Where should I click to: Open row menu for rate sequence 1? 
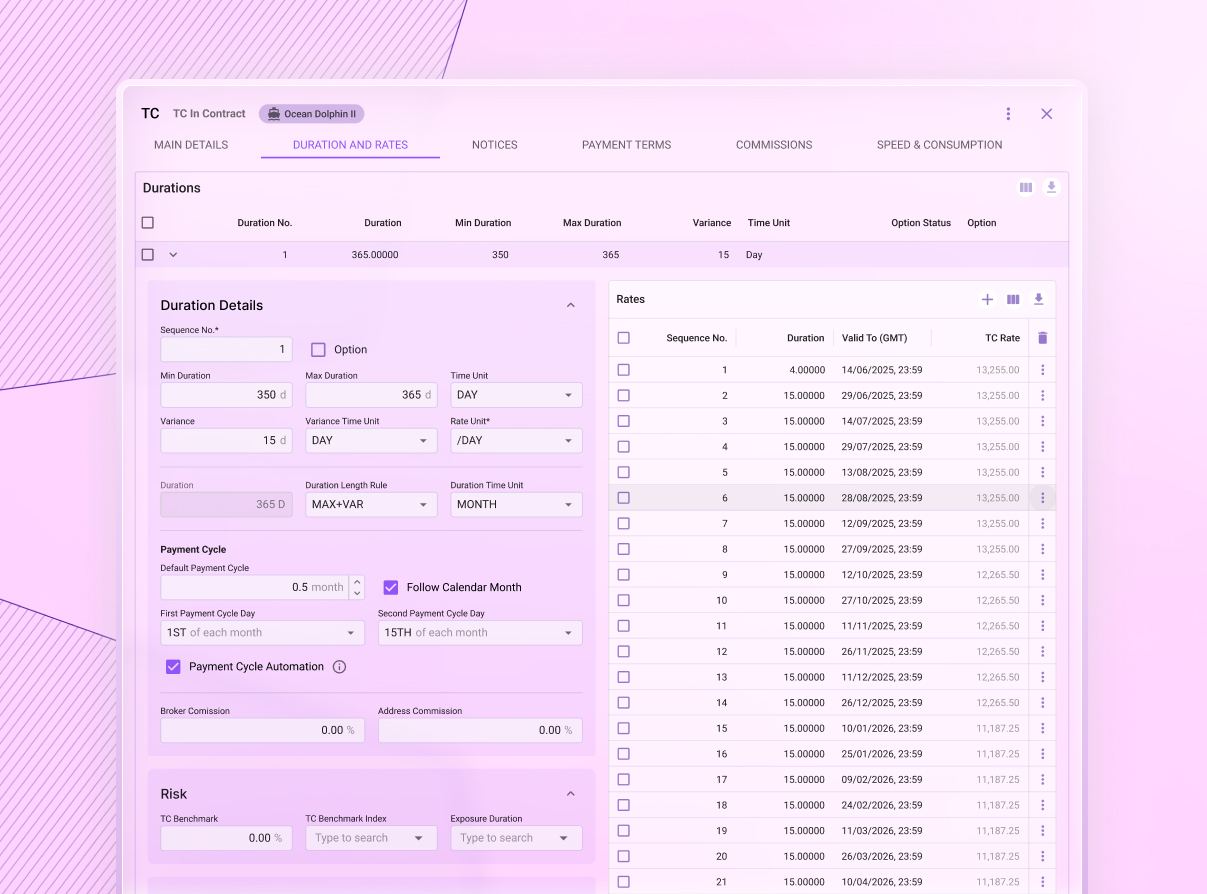tap(1043, 370)
